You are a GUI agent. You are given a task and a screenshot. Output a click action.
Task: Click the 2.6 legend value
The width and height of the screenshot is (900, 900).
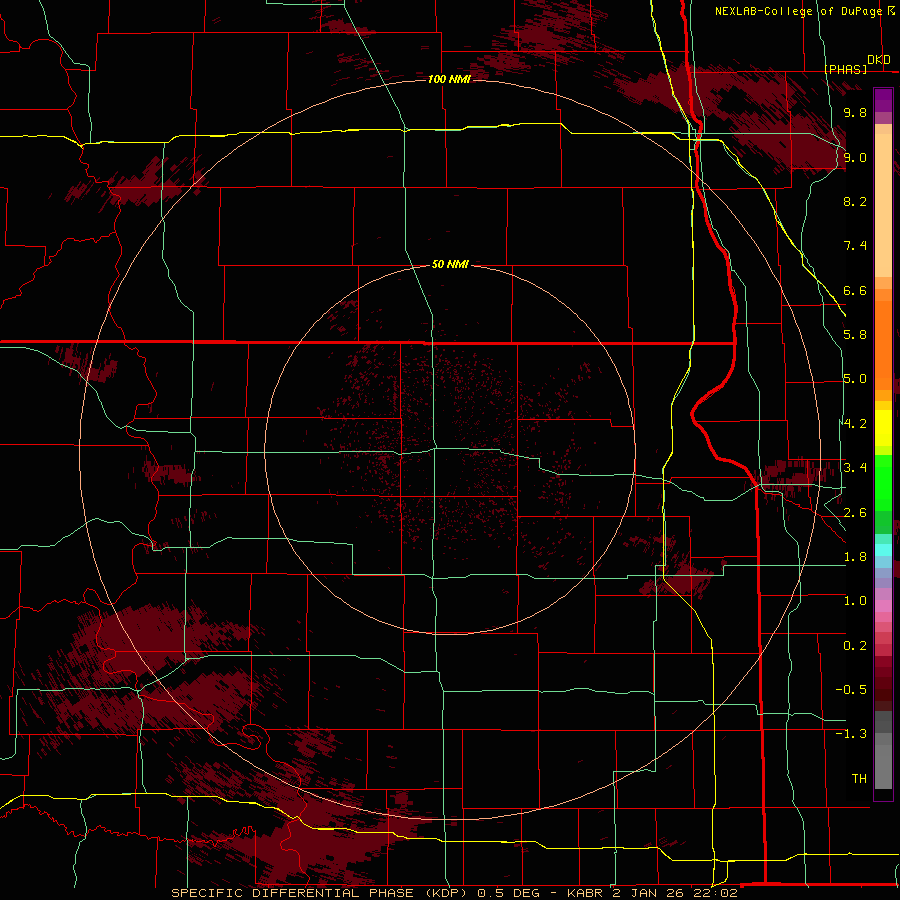(855, 513)
